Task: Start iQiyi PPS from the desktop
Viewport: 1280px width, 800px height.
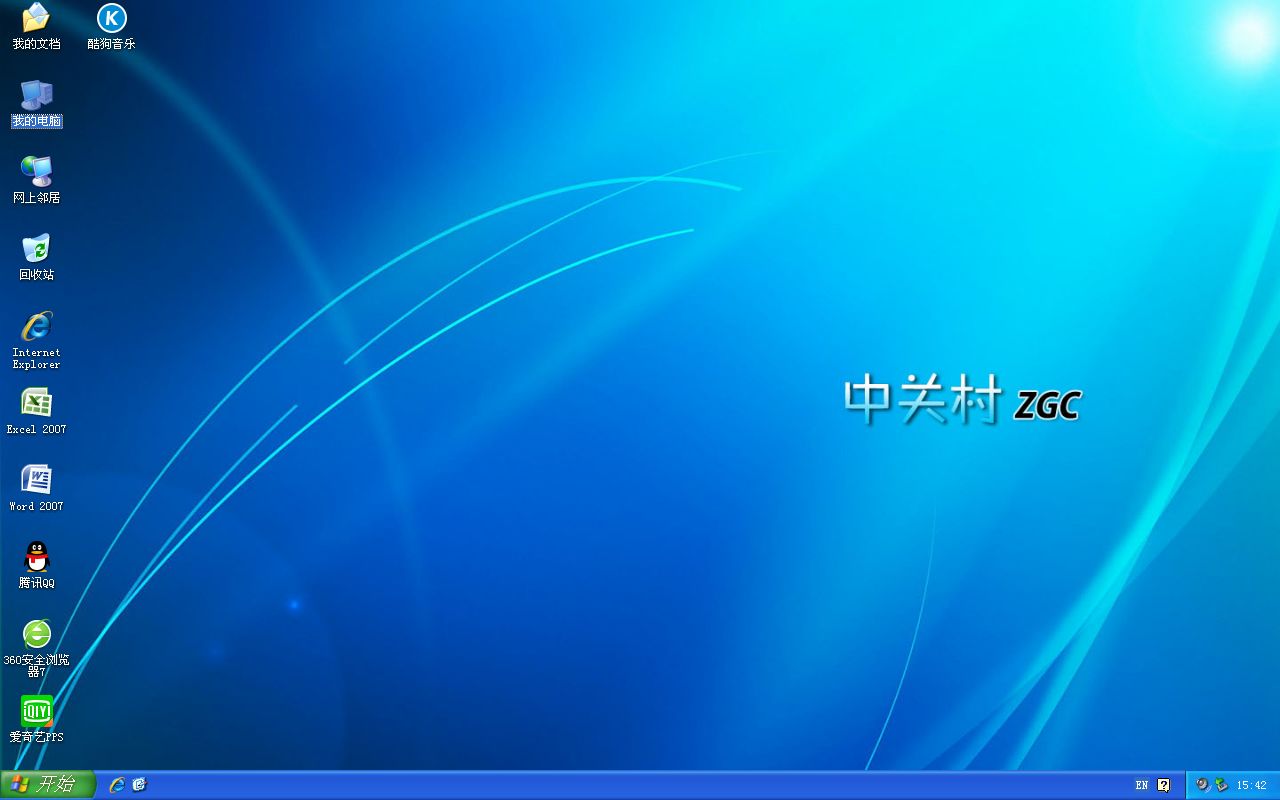Action: [36, 713]
